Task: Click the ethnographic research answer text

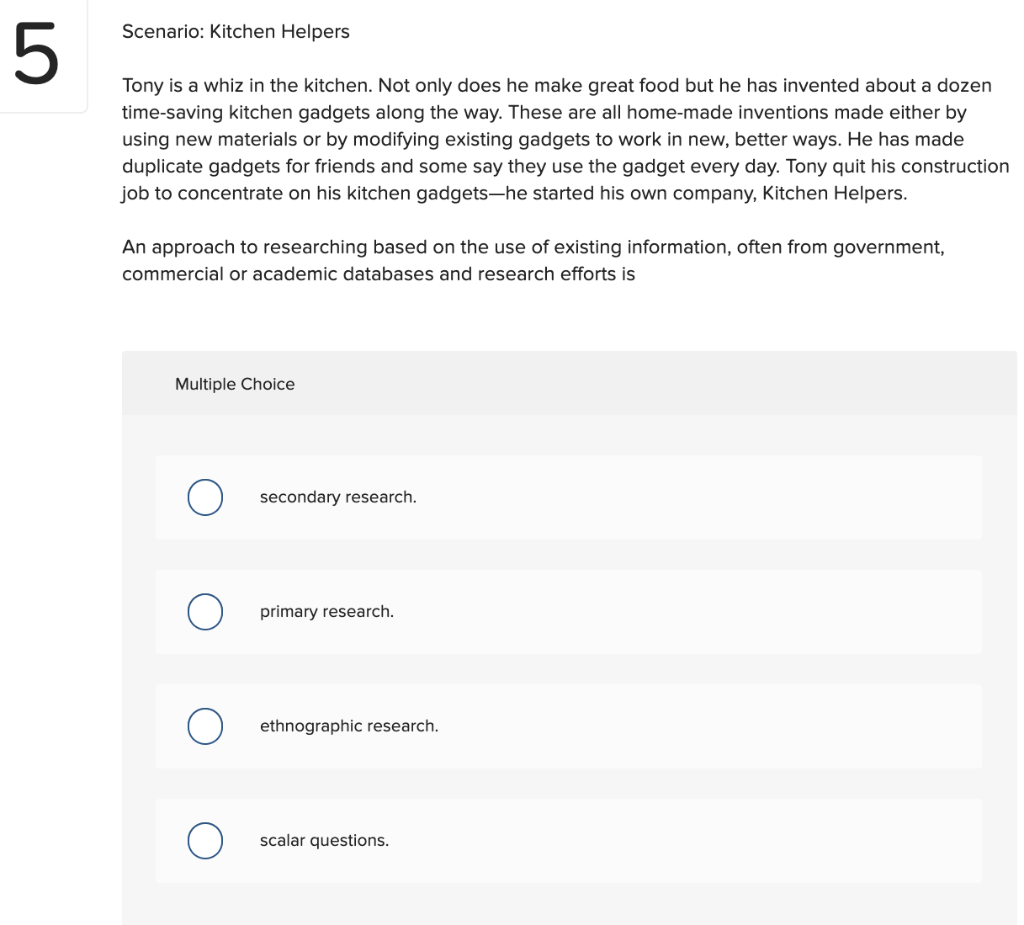Action: click(348, 726)
